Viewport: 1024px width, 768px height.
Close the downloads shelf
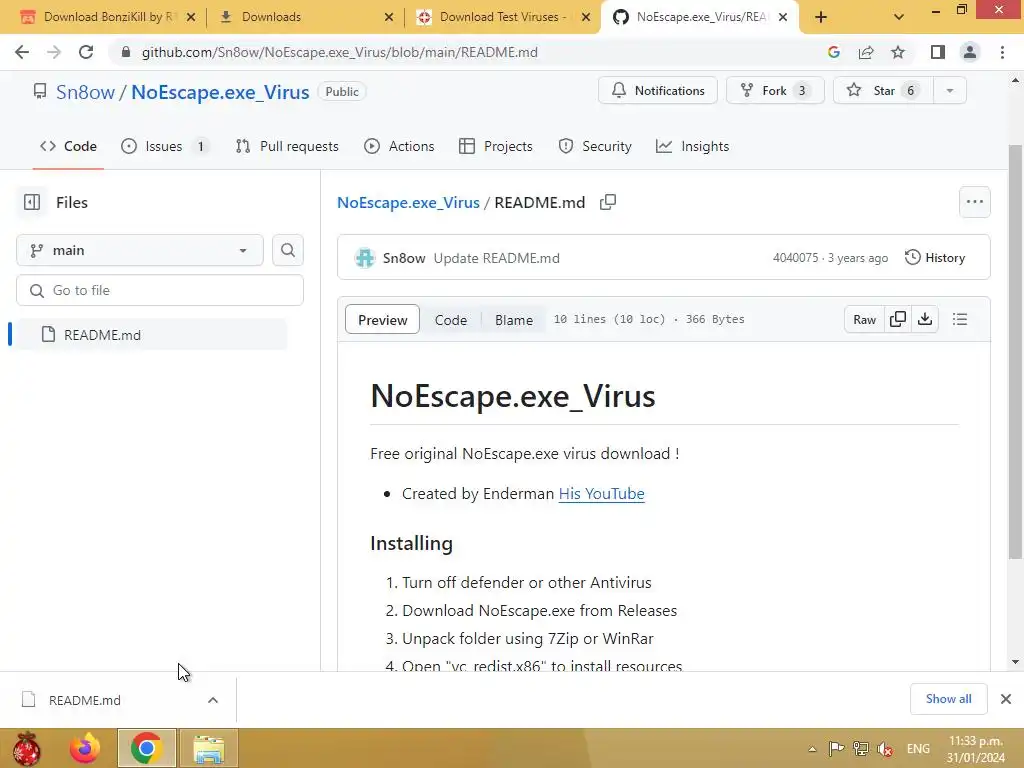click(1006, 699)
